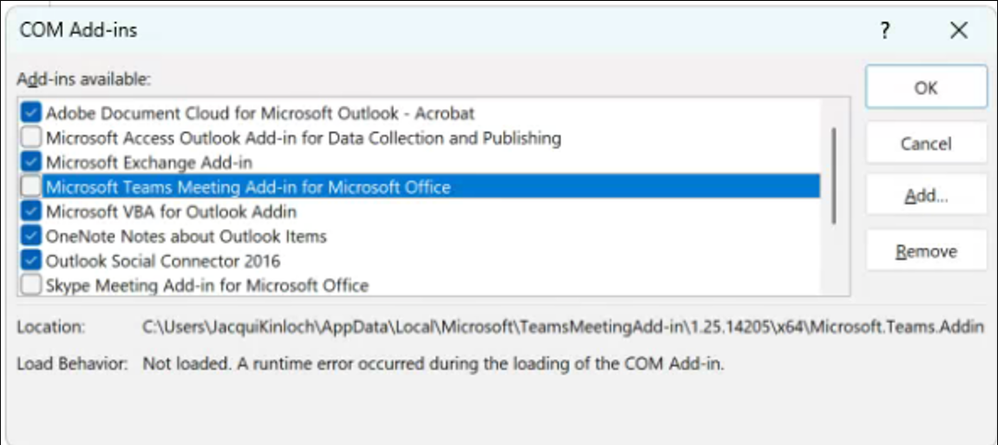The width and height of the screenshot is (998, 445).
Task: Disable Microsoft VBA for Outlook Addin
Action: click(x=31, y=212)
